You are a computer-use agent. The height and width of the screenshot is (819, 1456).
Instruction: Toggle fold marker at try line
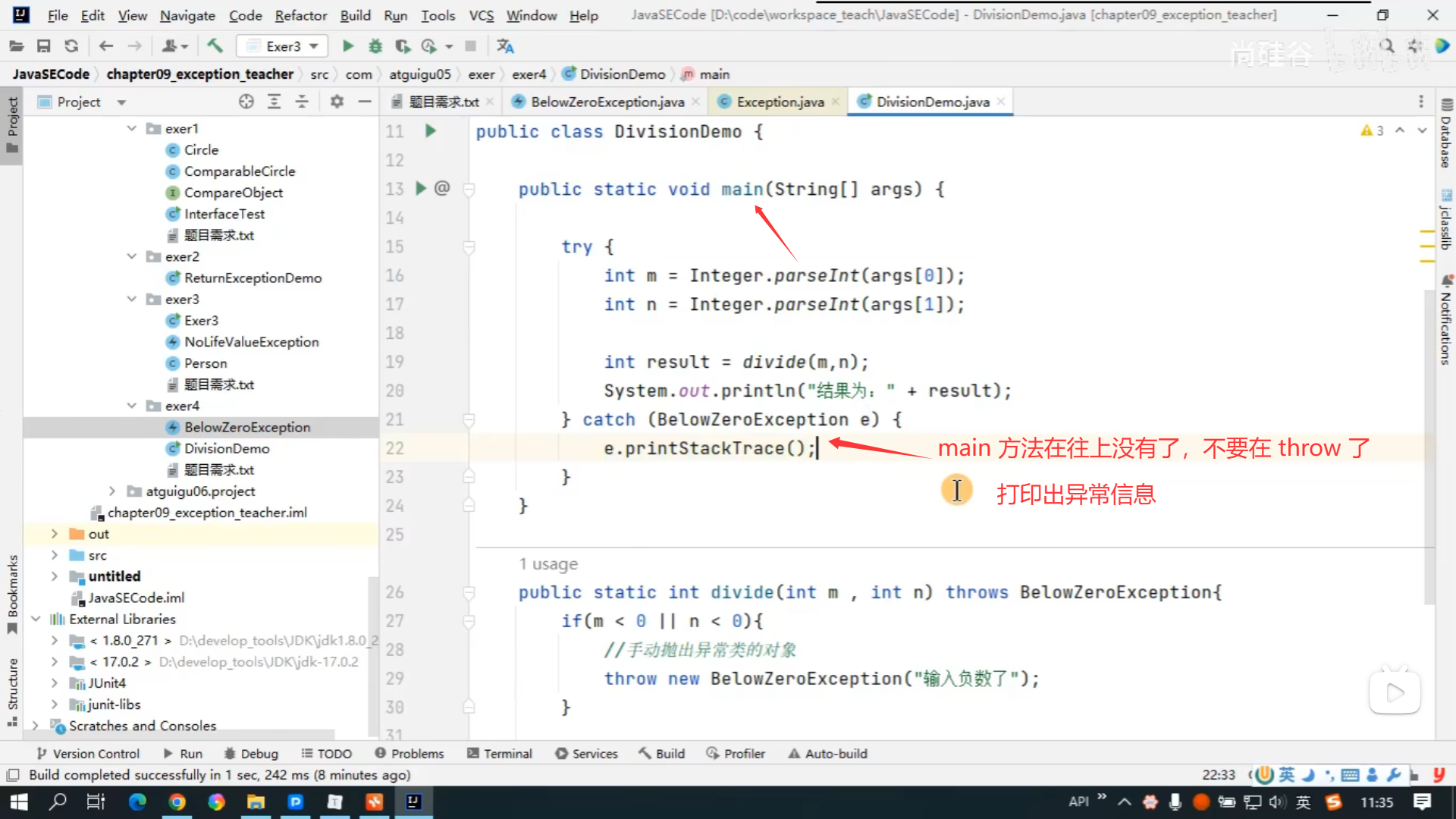pyautogui.click(x=469, y=247)
